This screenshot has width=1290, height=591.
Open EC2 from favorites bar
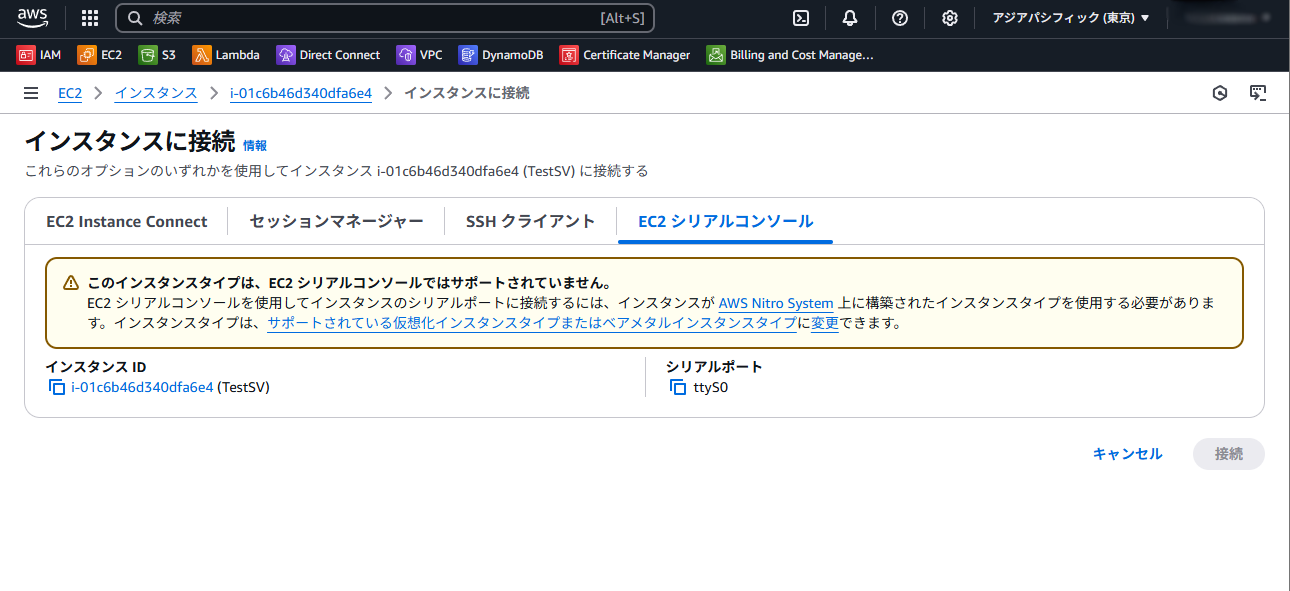pos(100,55)
